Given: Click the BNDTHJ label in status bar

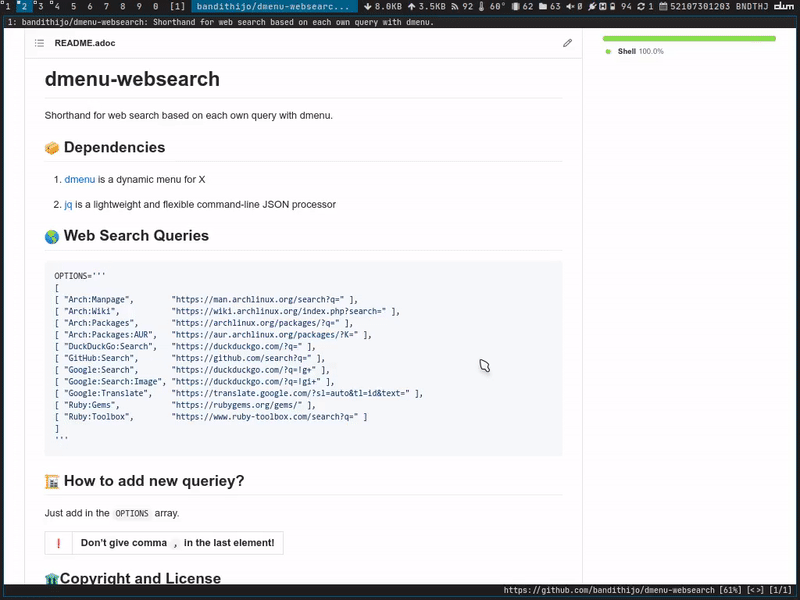Looking at the screenshot, I should (x=752, y=7).
